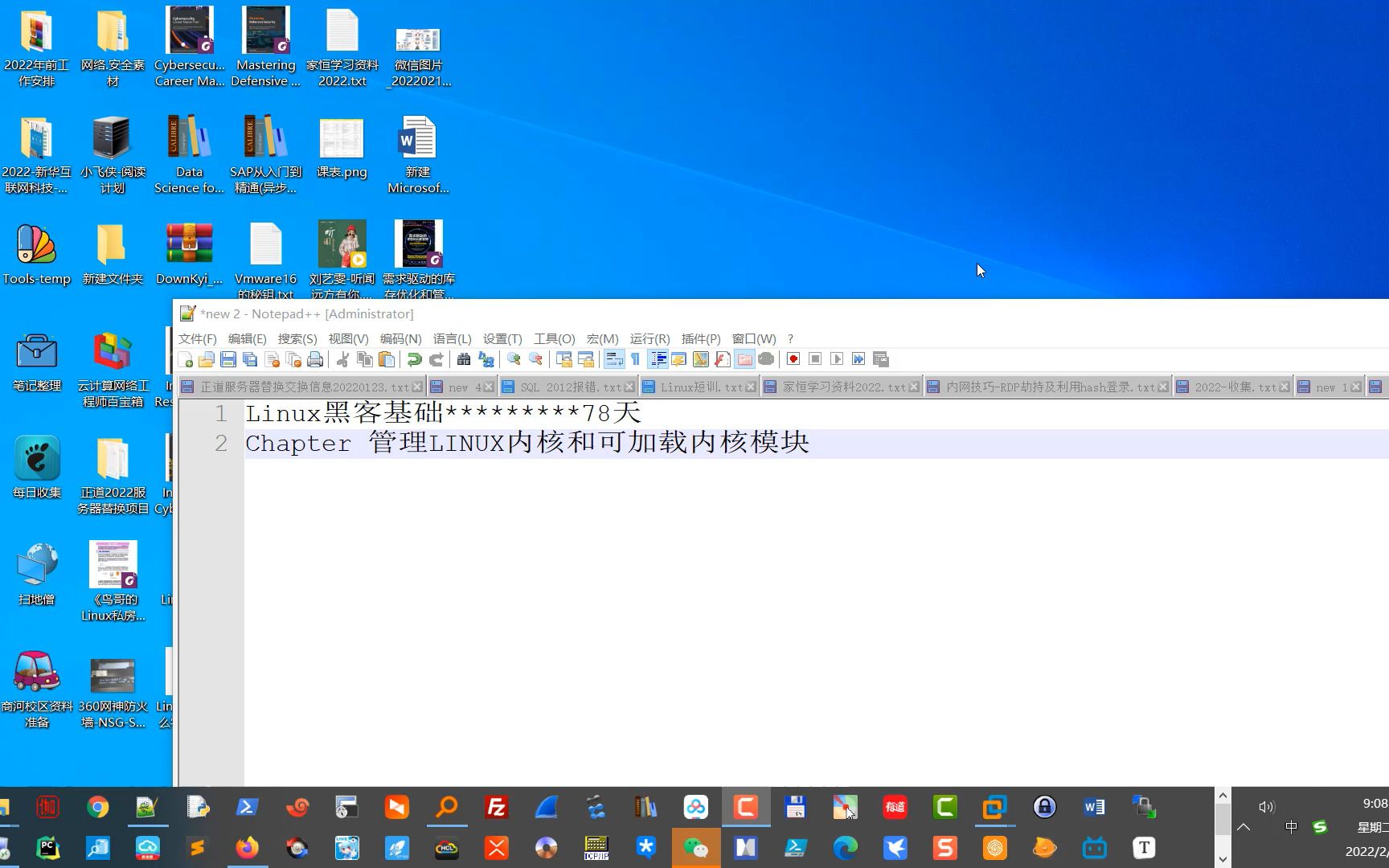Switch input method via the 中 indicator

(x=1292, y=826)
